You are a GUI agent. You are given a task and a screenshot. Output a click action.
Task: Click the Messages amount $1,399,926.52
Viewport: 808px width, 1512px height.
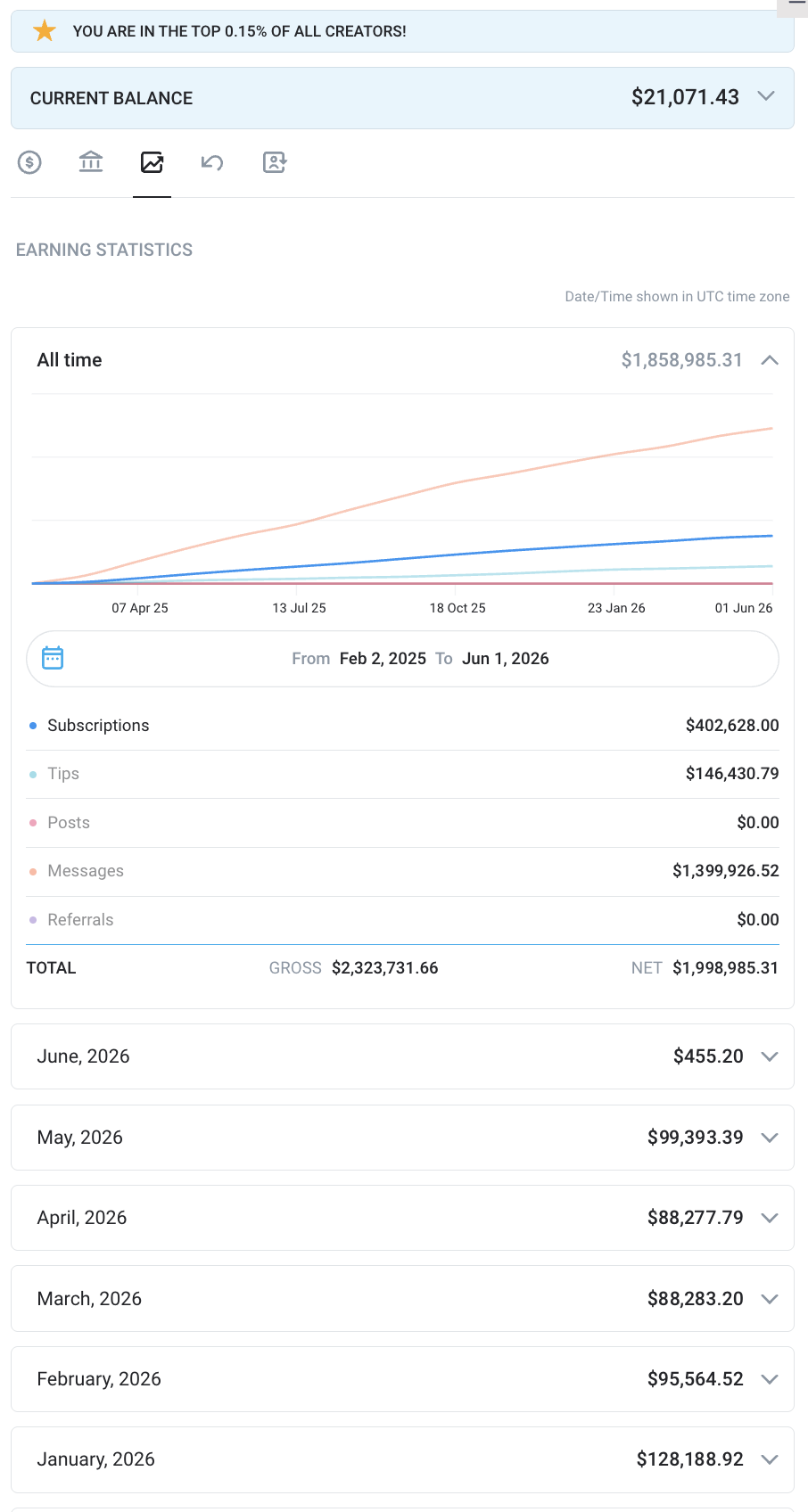[726, 871]
